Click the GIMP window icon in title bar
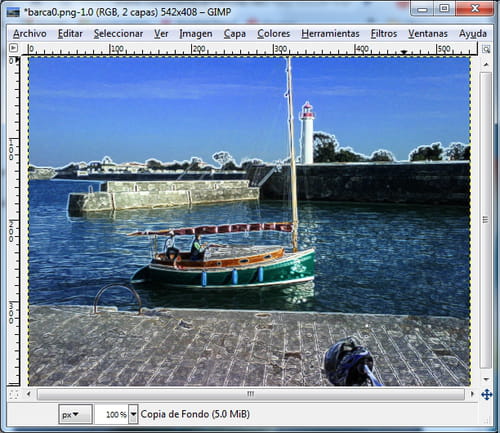Image resolution: width=500 pixels, height=433 pixels. coord(13,12)
